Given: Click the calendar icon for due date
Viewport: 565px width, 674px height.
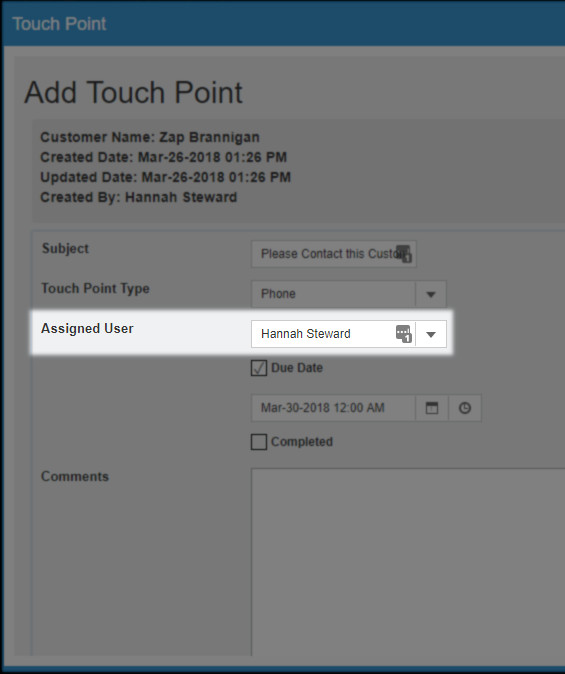Looking at the screenshot, I should pos(432,408).
